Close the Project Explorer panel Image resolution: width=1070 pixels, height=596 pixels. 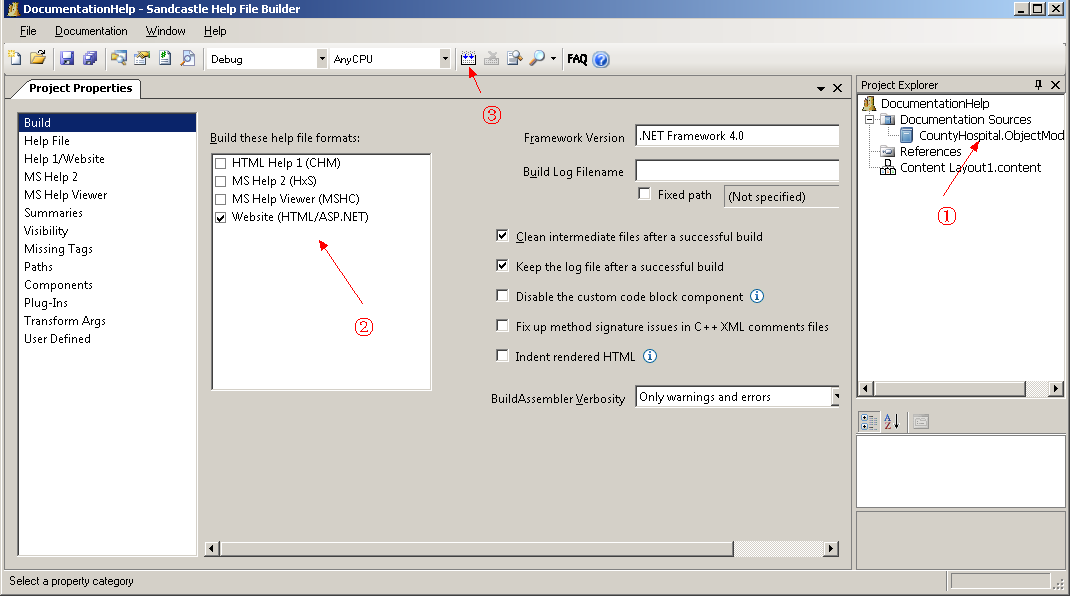(1056, 85)
